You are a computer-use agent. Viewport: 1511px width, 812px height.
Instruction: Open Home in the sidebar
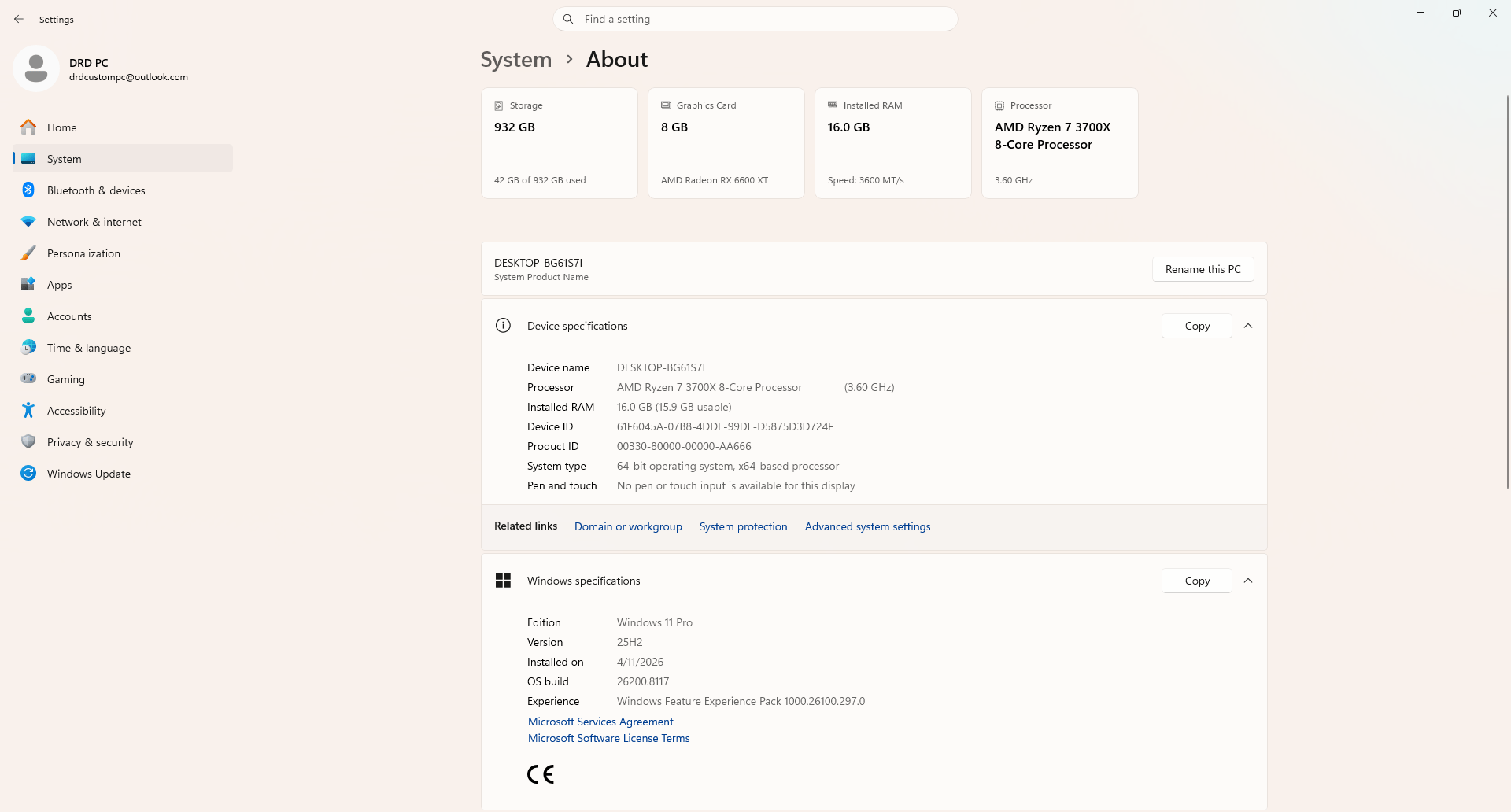(123, 127)
